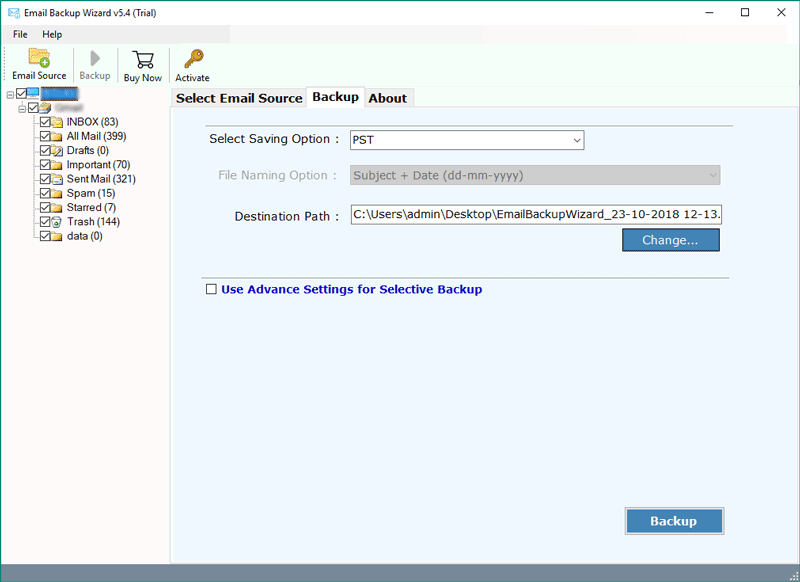Click the Trash recycle-bin icon
This screenshot has width=800, height=582.
(57, 221)
